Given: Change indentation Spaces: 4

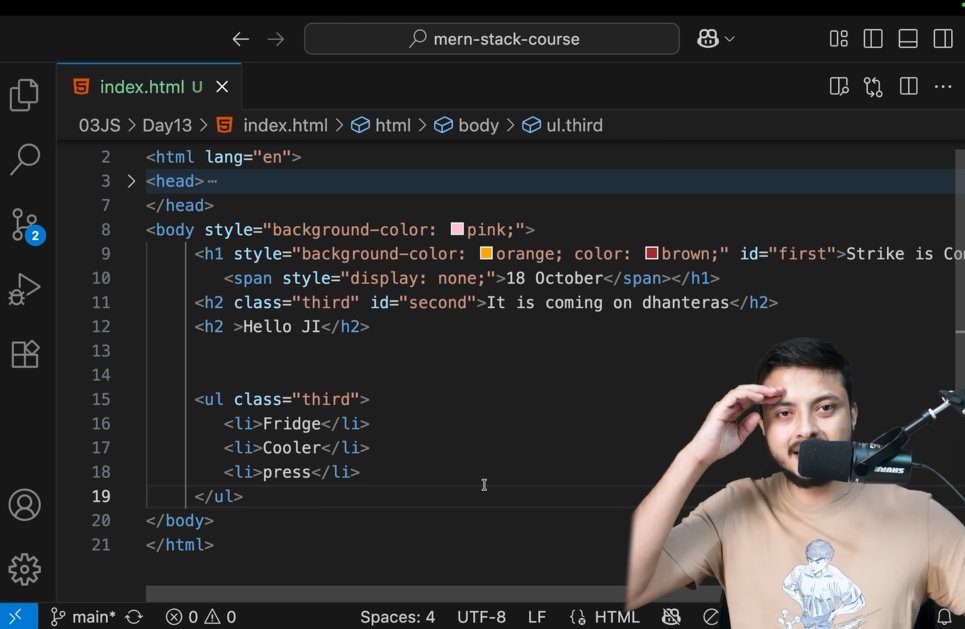Looking at the screenshot, I should (398, 617).
